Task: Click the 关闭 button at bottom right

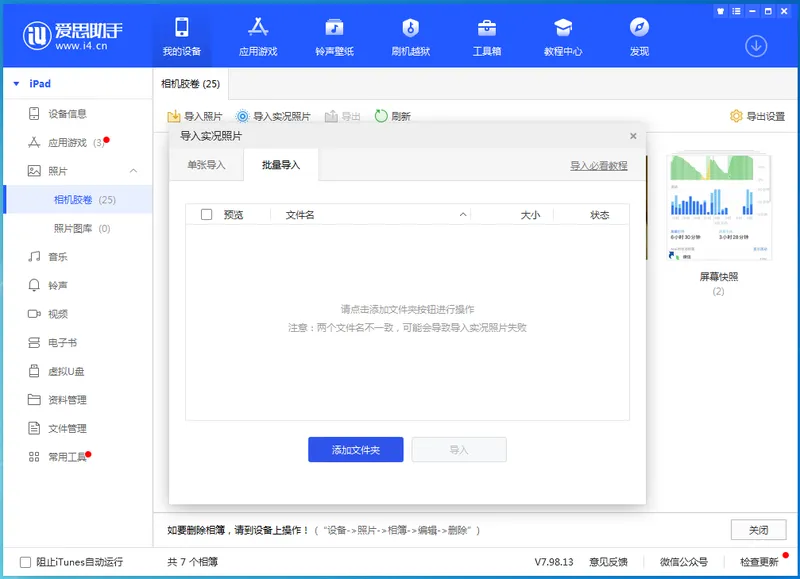Action: click(758, 530)
